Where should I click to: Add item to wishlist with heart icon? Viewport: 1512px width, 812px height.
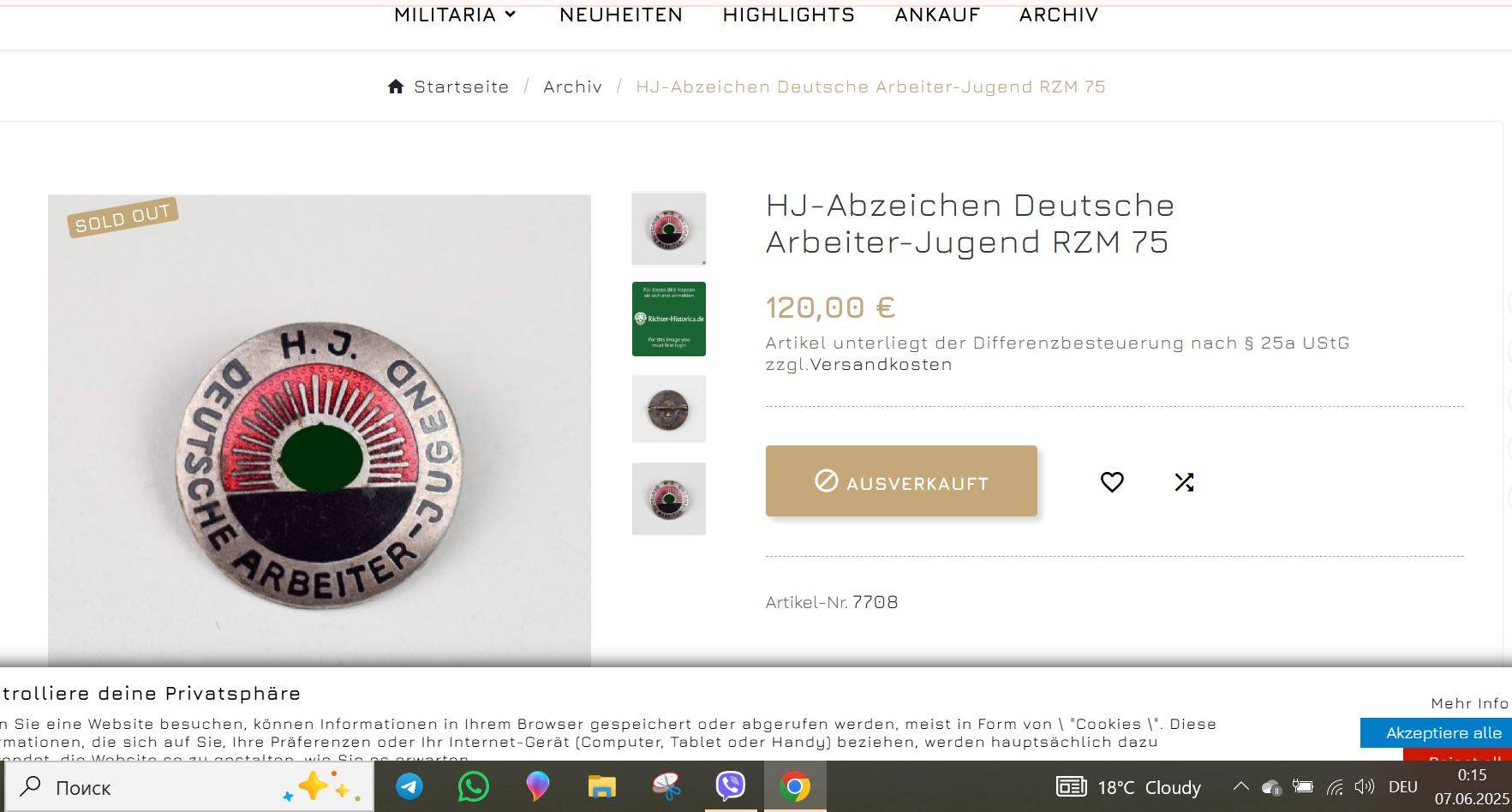click(1112, 482)
